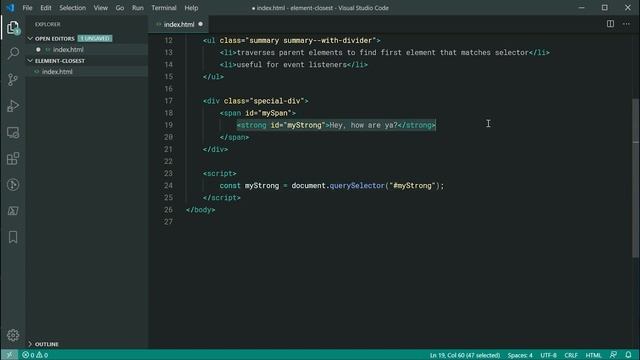Open the Bookmarks view
The height and width of the screenshot is (360, 640).
pos(13,237)
